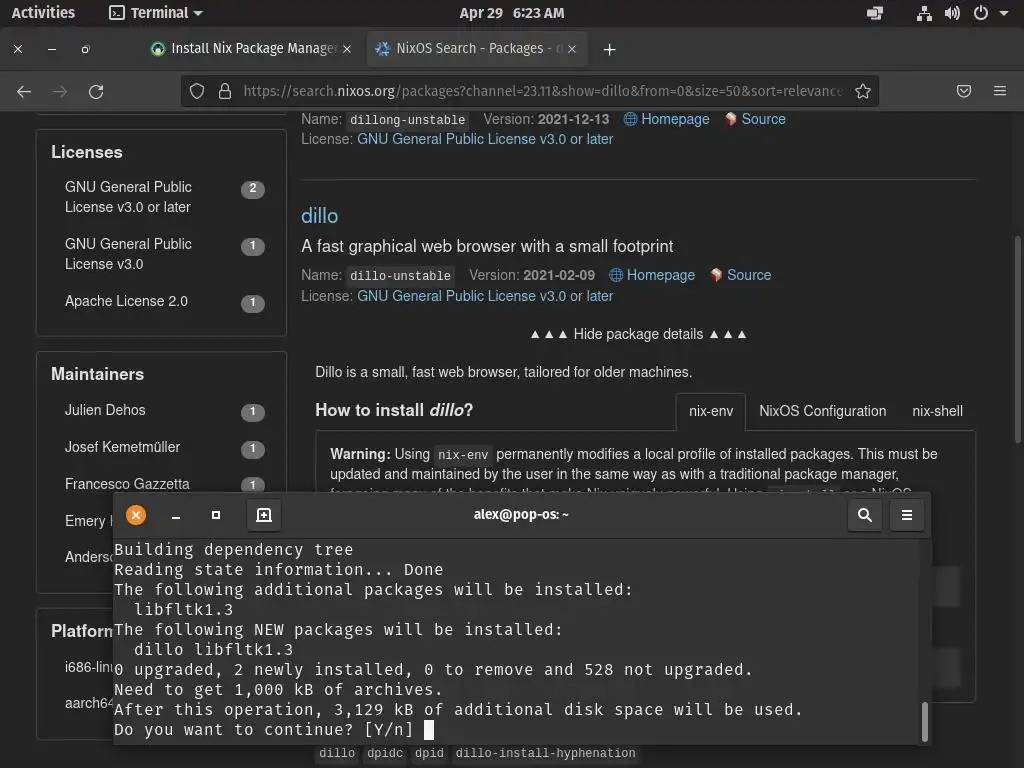This screenshot has height=768, width=1024.
Task: Open the Terminal app menu in top bar
Action: click(x=156, y=13)
